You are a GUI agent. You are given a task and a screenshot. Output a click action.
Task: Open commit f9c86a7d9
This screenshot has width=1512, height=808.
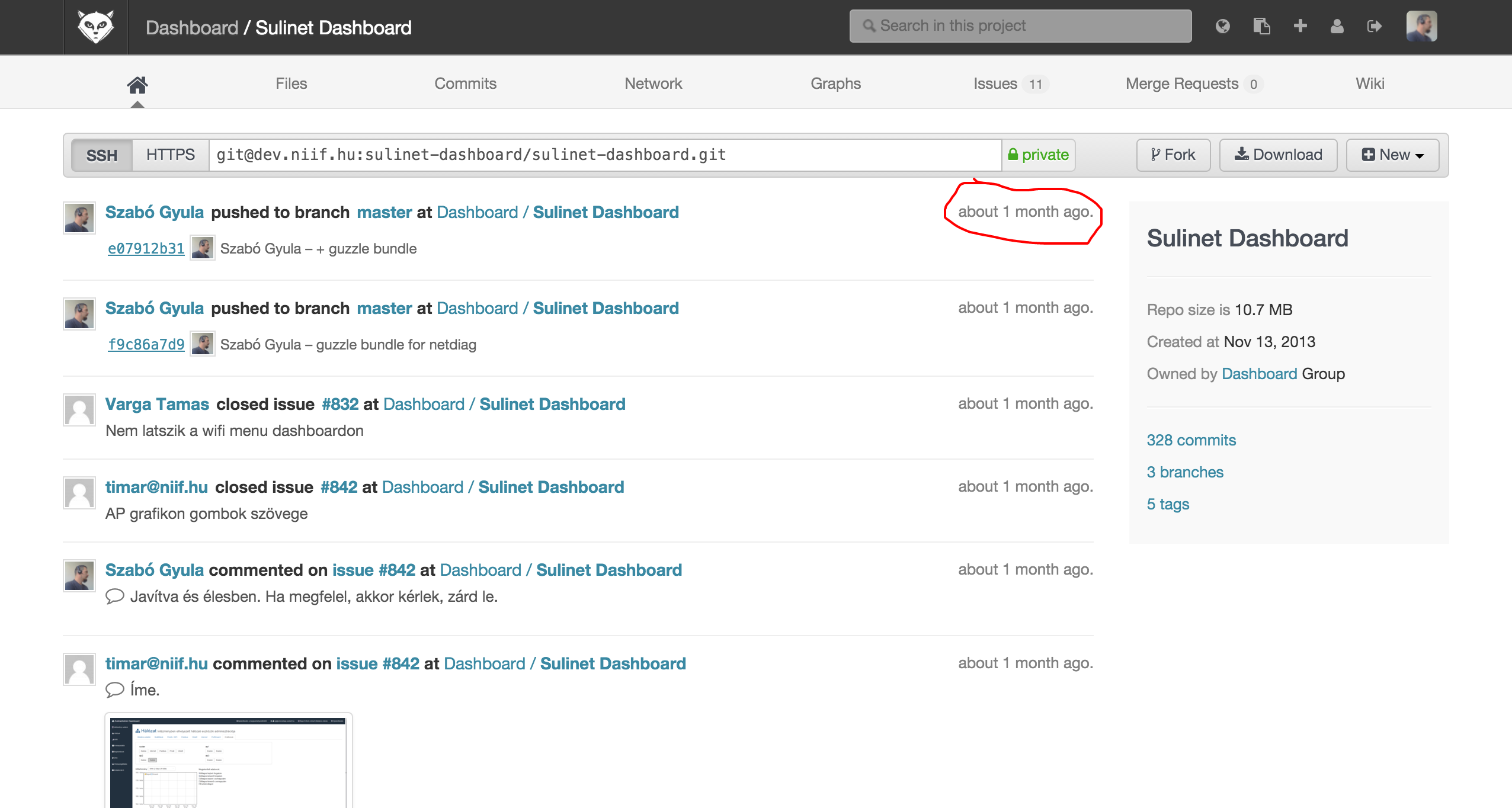[x=146, y=345]
